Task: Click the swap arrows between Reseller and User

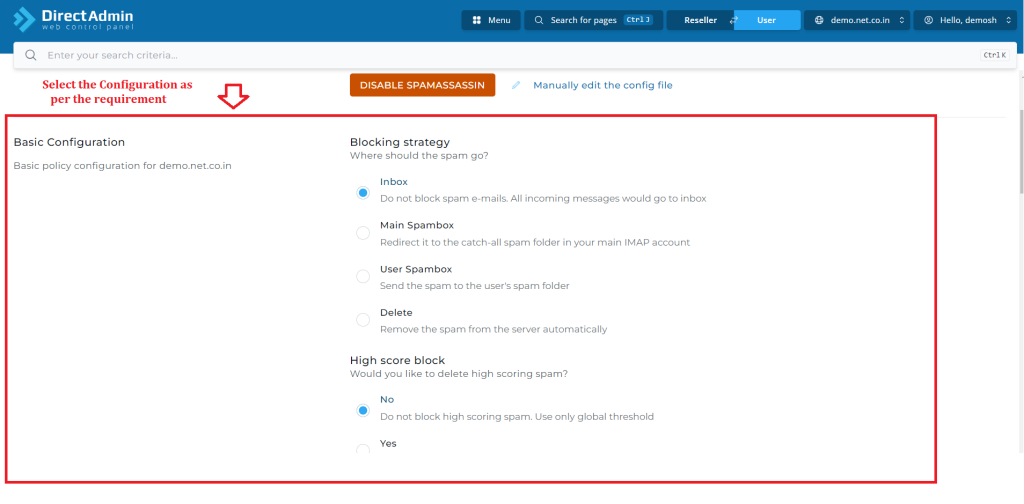Action: tap(733, 20)
